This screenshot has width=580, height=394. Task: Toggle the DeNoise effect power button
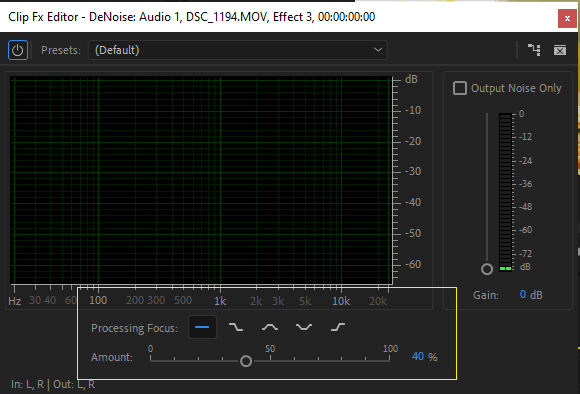tap(18, 50)
